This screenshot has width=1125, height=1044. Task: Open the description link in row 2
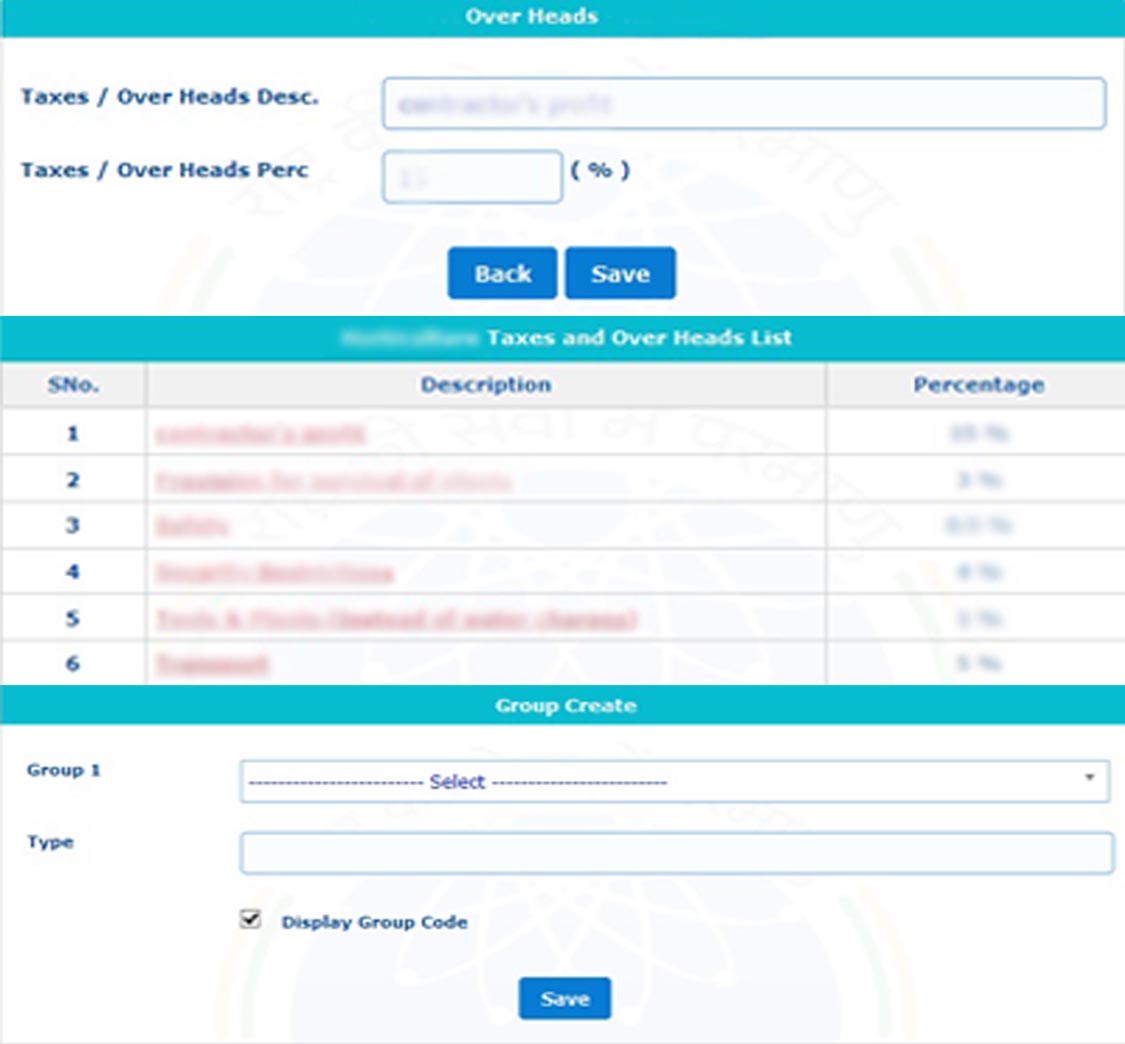pyautogui.click(x=333, y=481)
